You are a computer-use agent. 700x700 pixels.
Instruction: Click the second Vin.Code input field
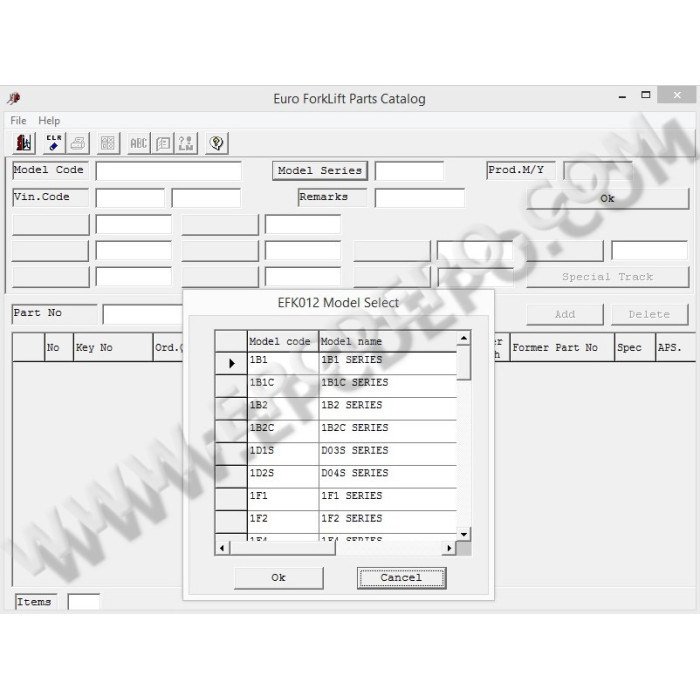point(206,198)
